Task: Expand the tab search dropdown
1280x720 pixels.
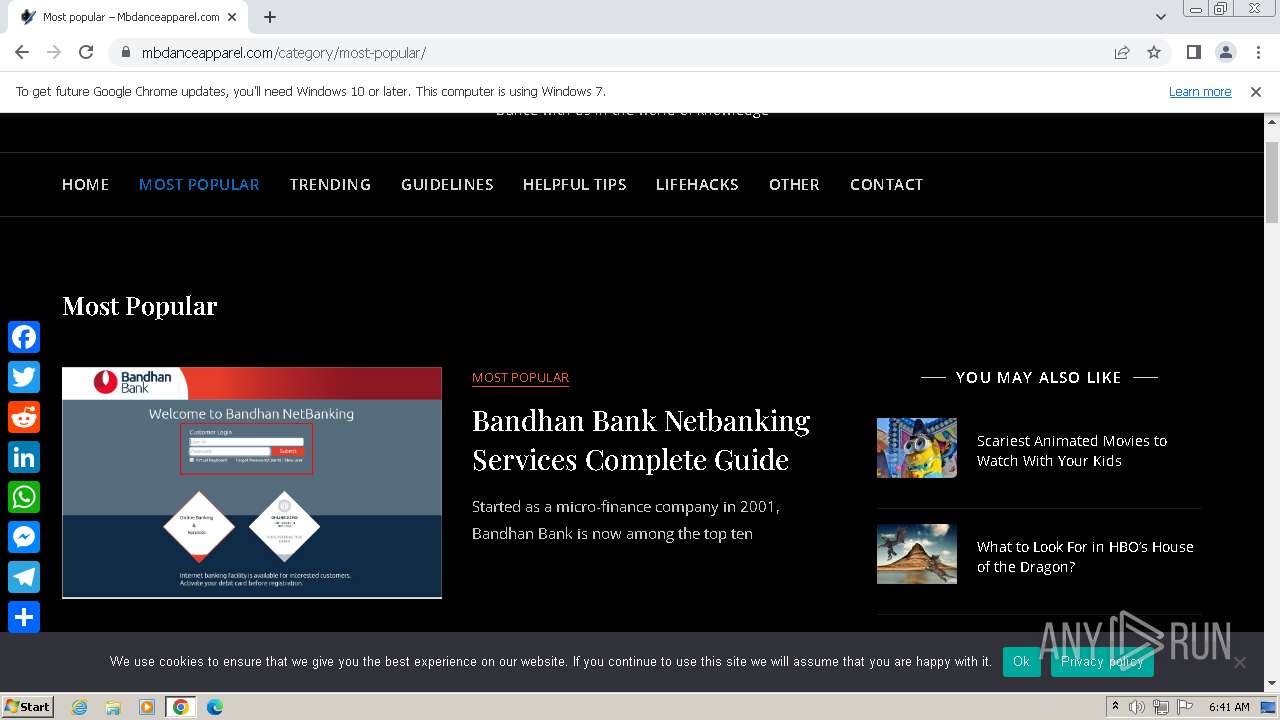Action: tap(1161, 17)
